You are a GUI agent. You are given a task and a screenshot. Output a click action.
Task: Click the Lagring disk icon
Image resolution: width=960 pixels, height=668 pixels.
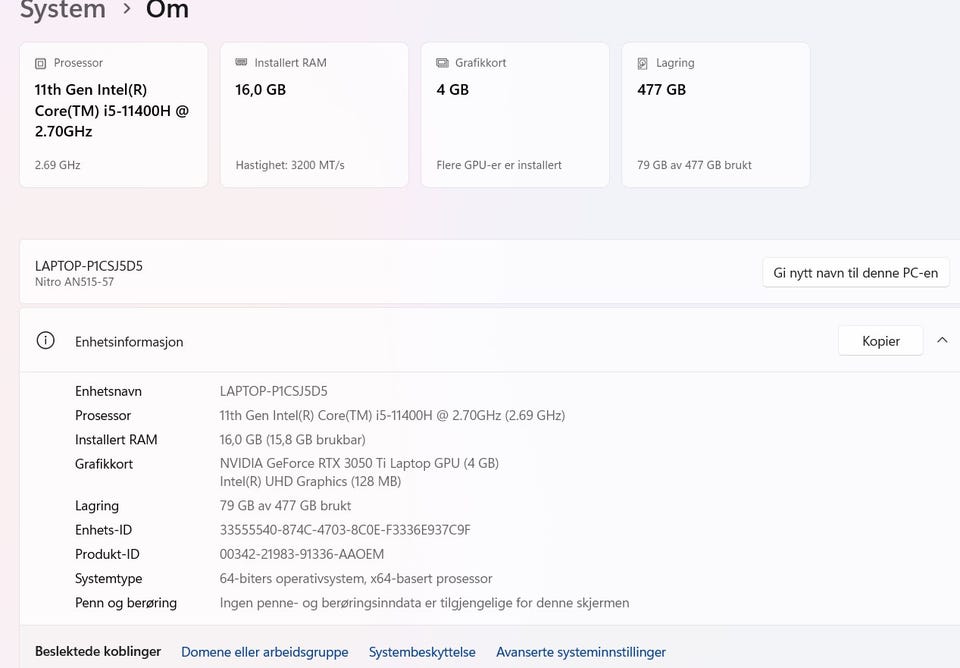click(x=643, y=63)
